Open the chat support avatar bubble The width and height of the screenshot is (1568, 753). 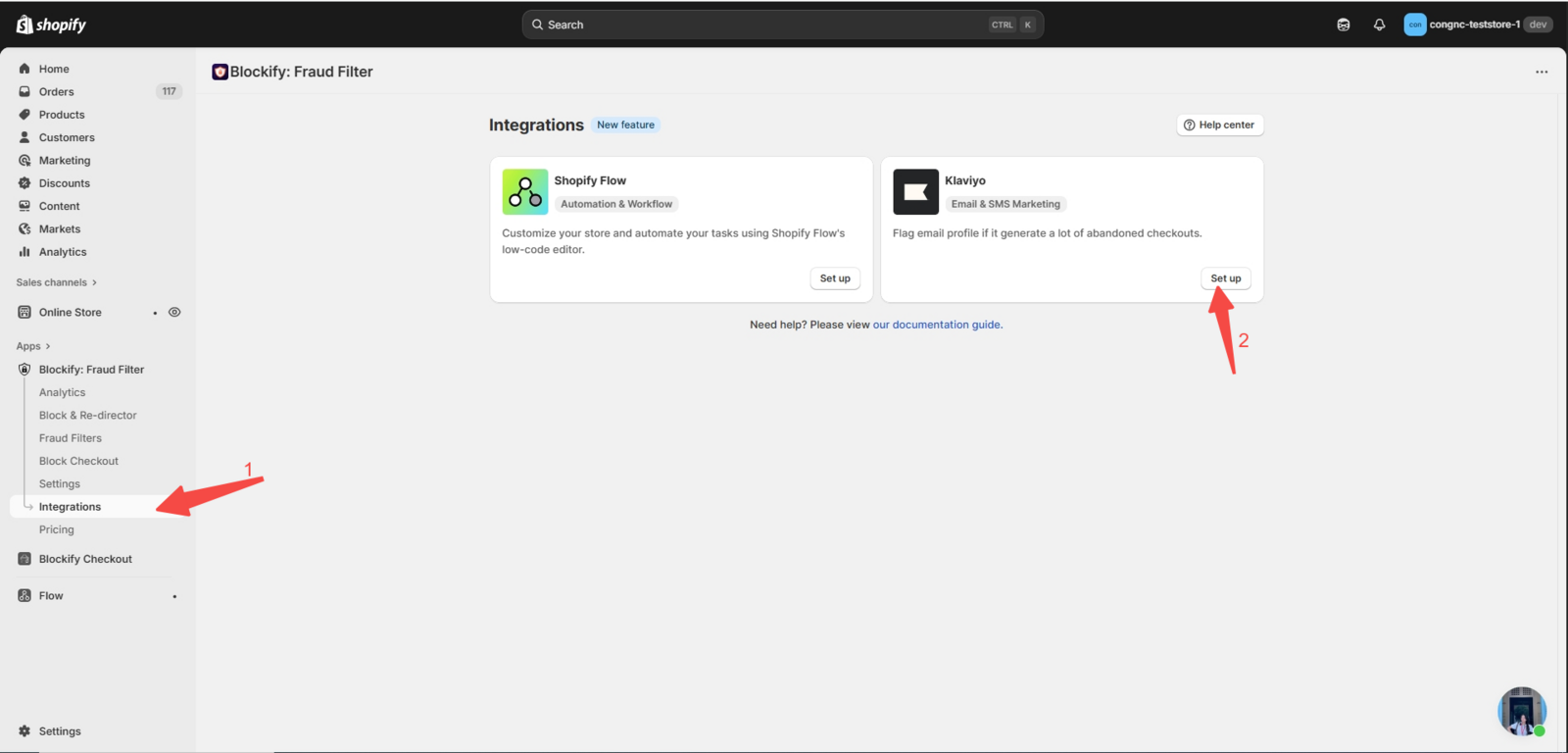coord(1522,711)
